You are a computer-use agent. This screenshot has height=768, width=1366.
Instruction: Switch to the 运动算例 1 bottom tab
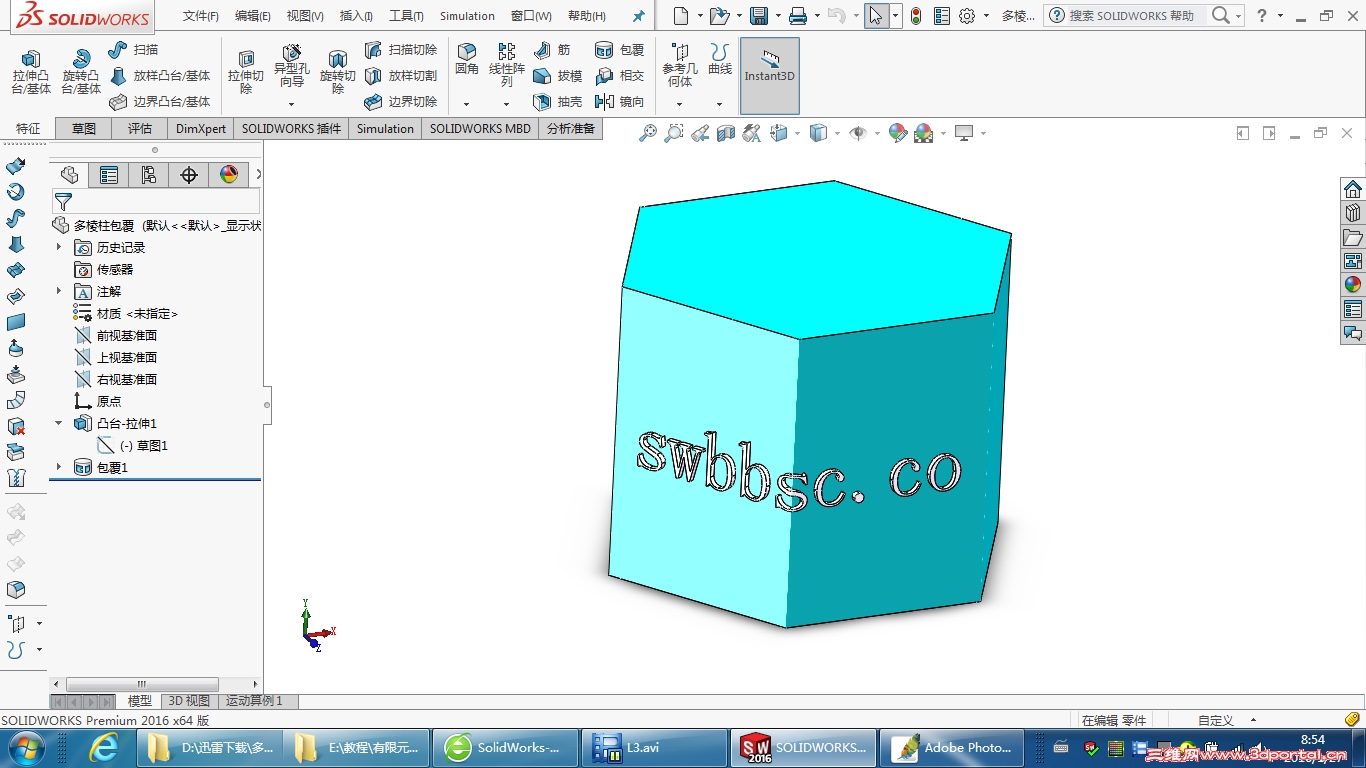point(254,701)
